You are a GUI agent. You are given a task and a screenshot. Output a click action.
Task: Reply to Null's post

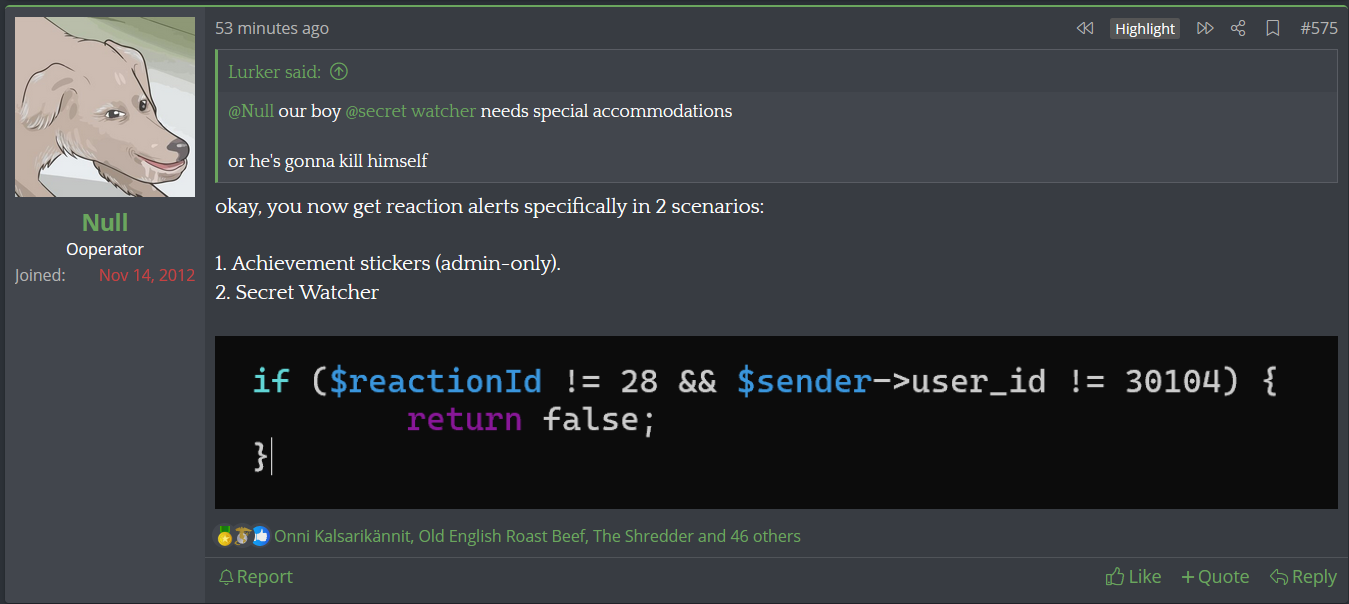click(1303, 577)
